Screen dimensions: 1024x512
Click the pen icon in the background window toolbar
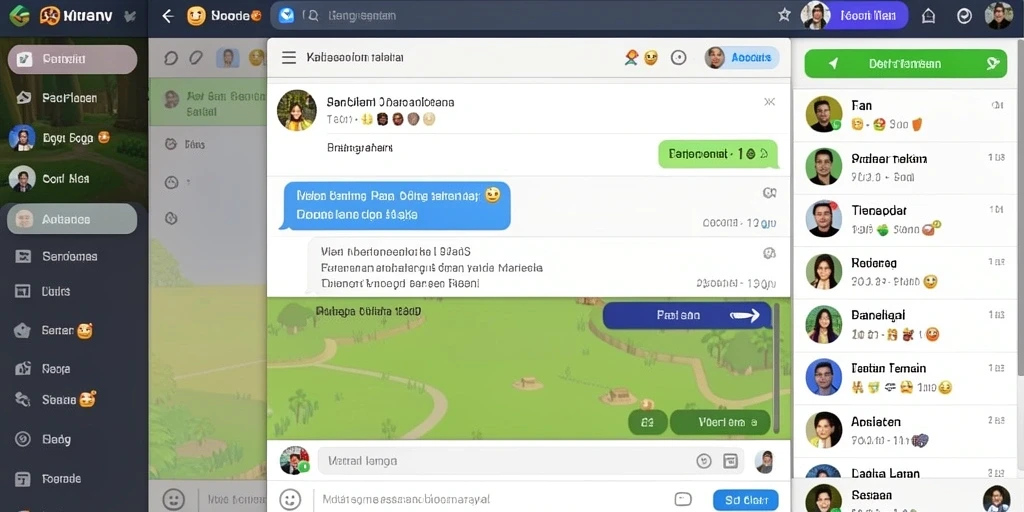click(x=195, y=58)
